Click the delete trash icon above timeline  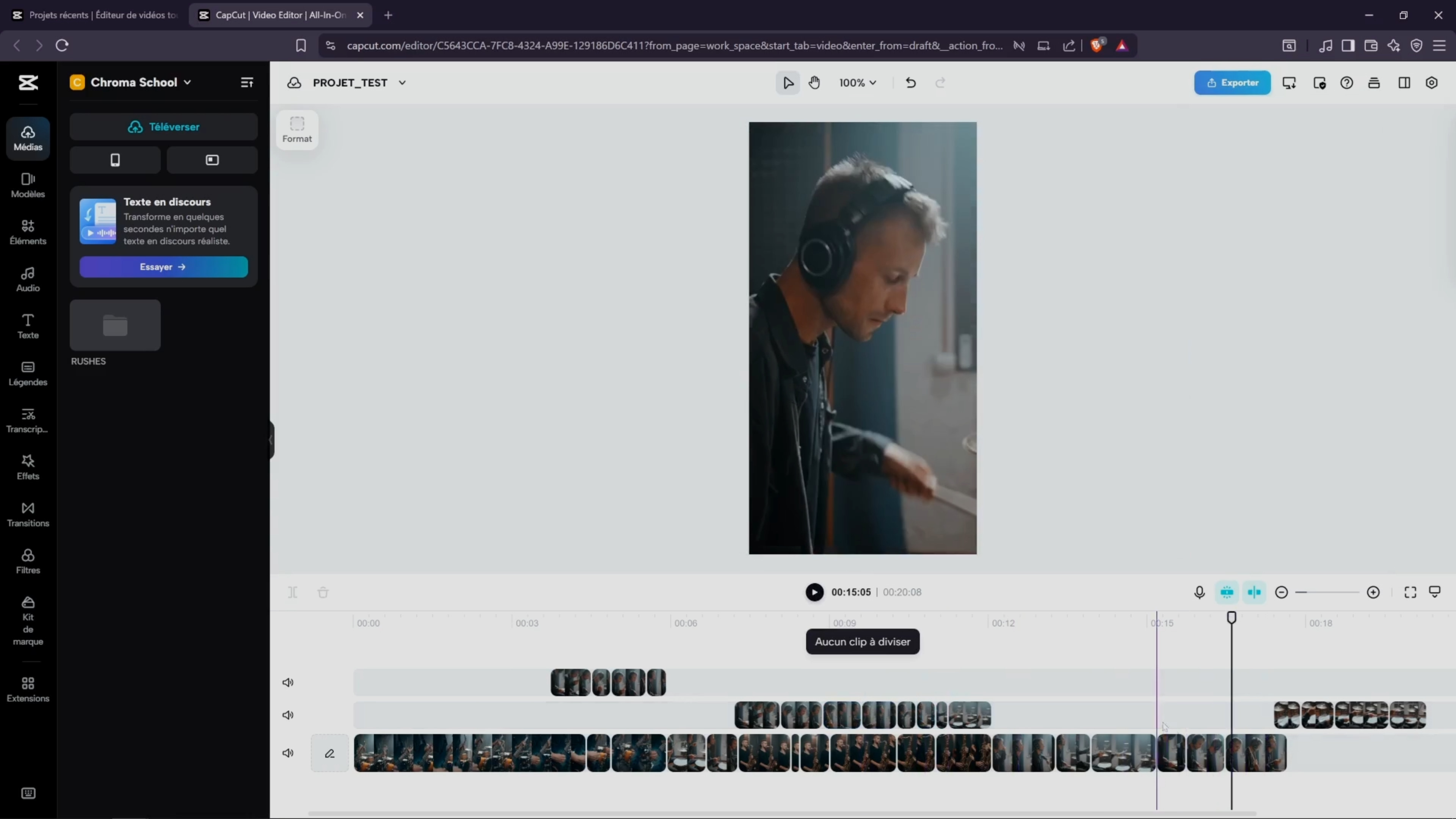(x=323, y=592)
